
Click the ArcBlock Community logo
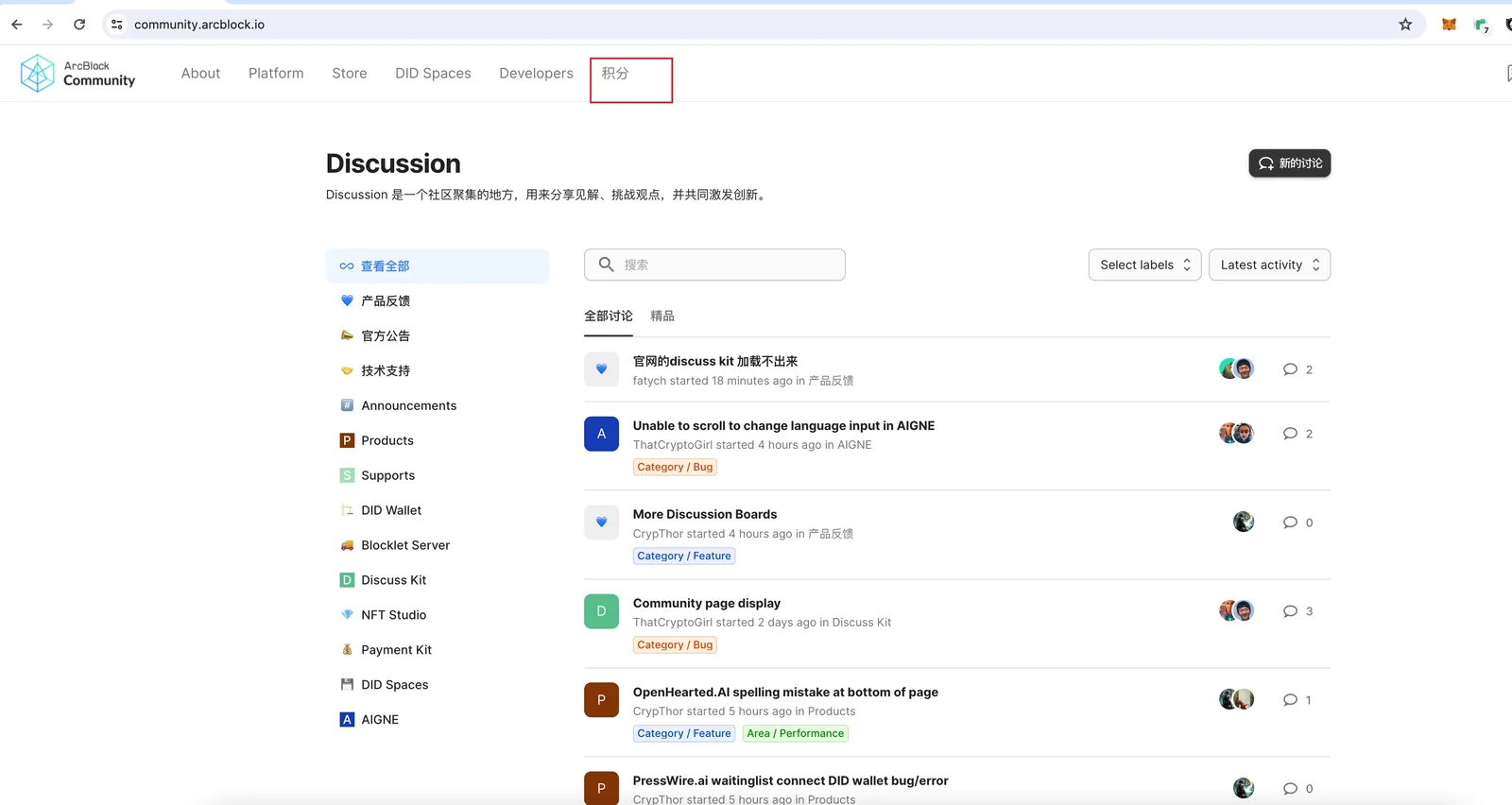[78, 73]
